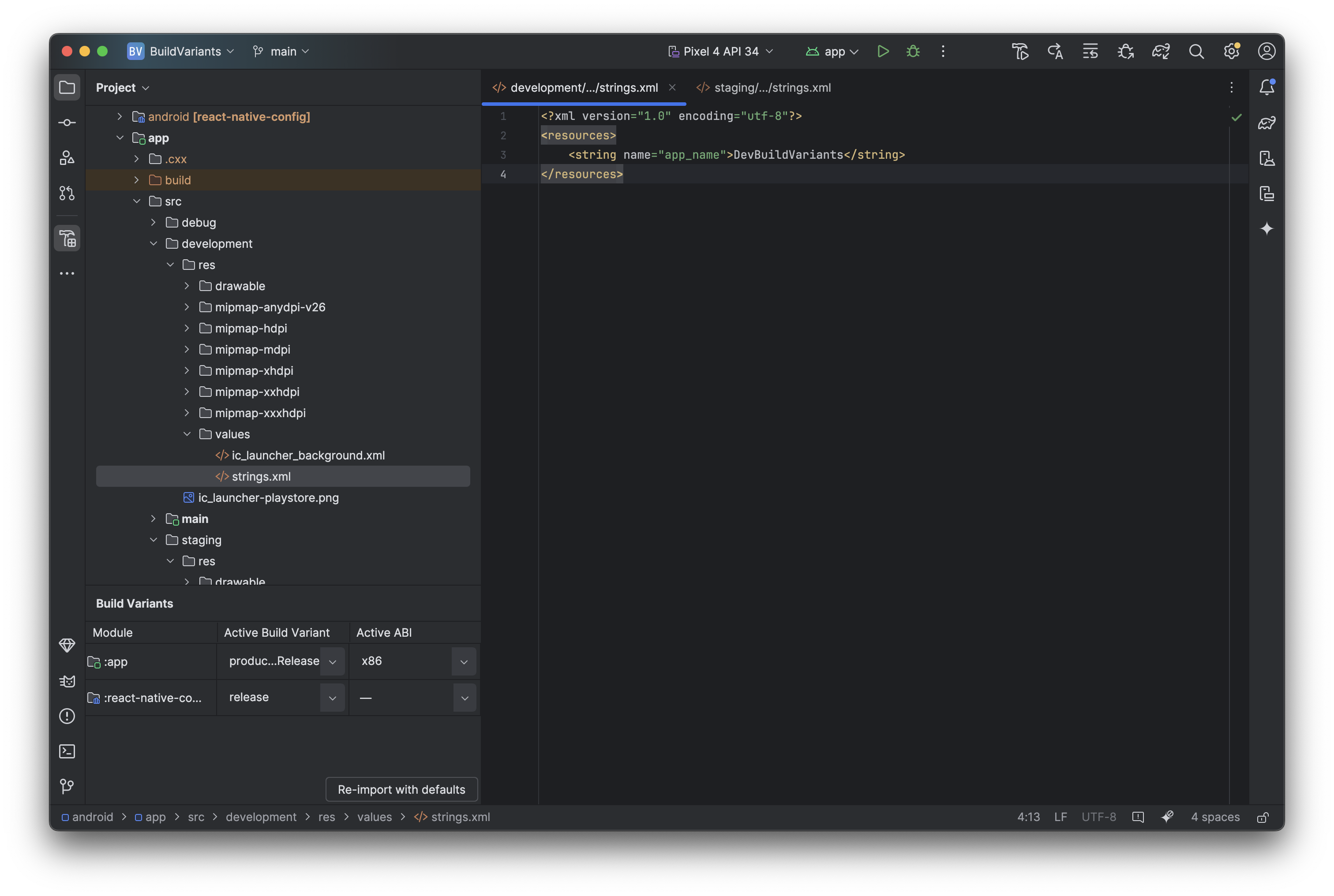Click the 4 spaces indent setting
The height and width of the screenshot is (896, 1334).
point(1215,817)
